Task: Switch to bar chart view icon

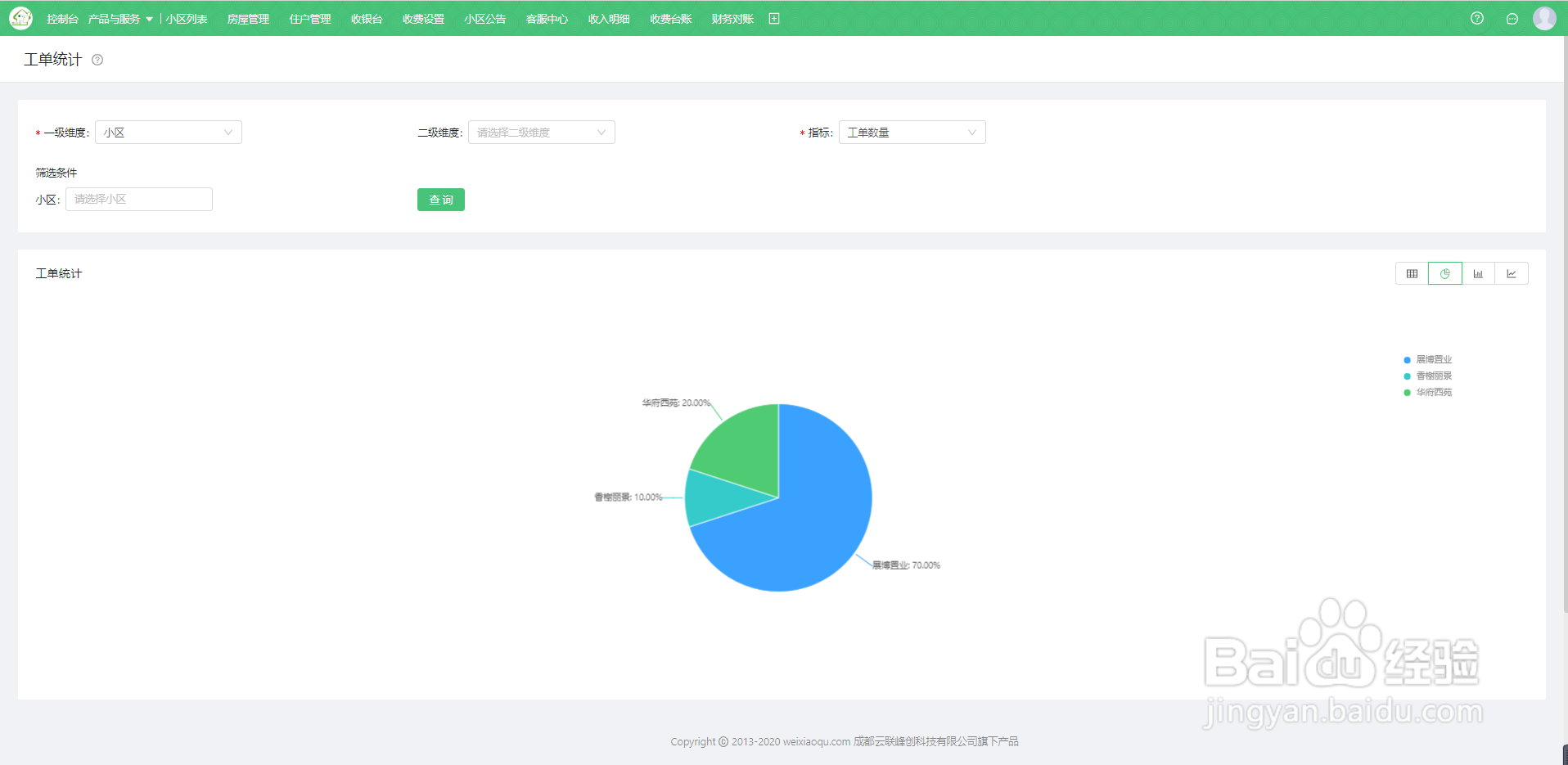Action: tap(1478, 274)
